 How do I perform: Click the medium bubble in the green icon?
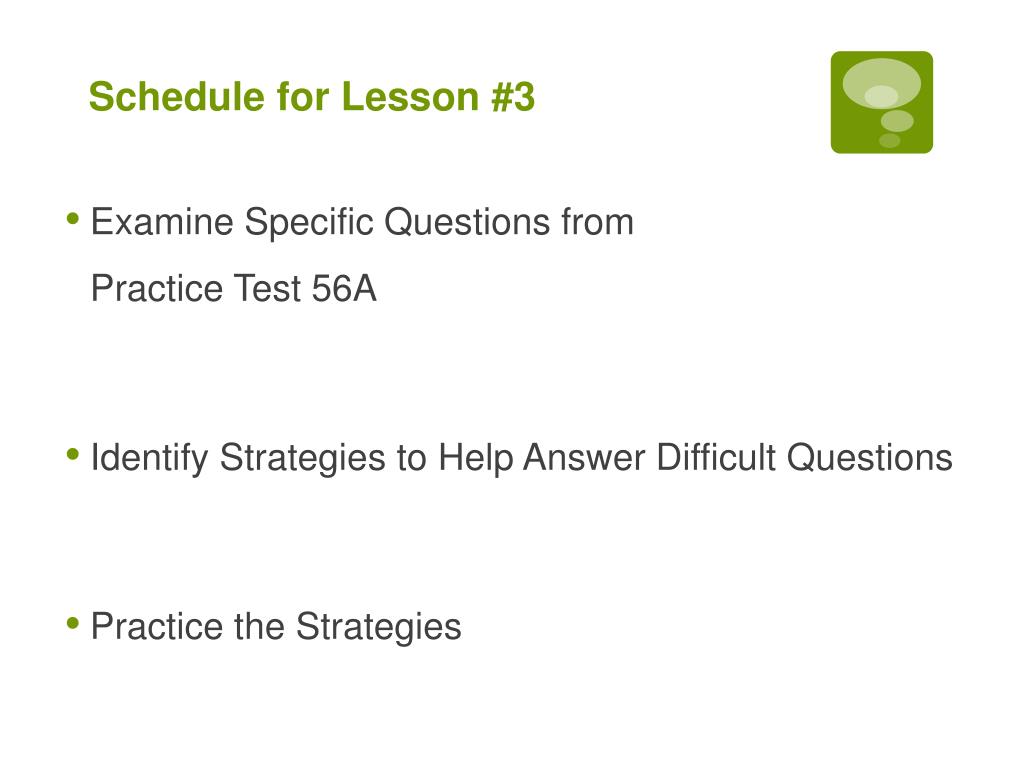[x=897, y=121]
